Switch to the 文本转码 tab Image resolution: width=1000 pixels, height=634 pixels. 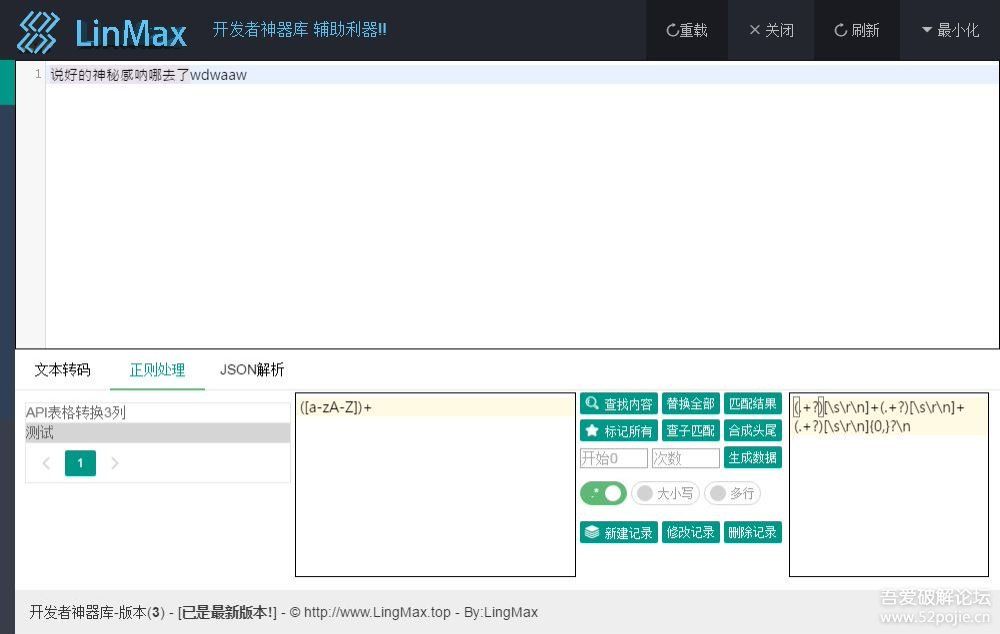coord(62,370)
